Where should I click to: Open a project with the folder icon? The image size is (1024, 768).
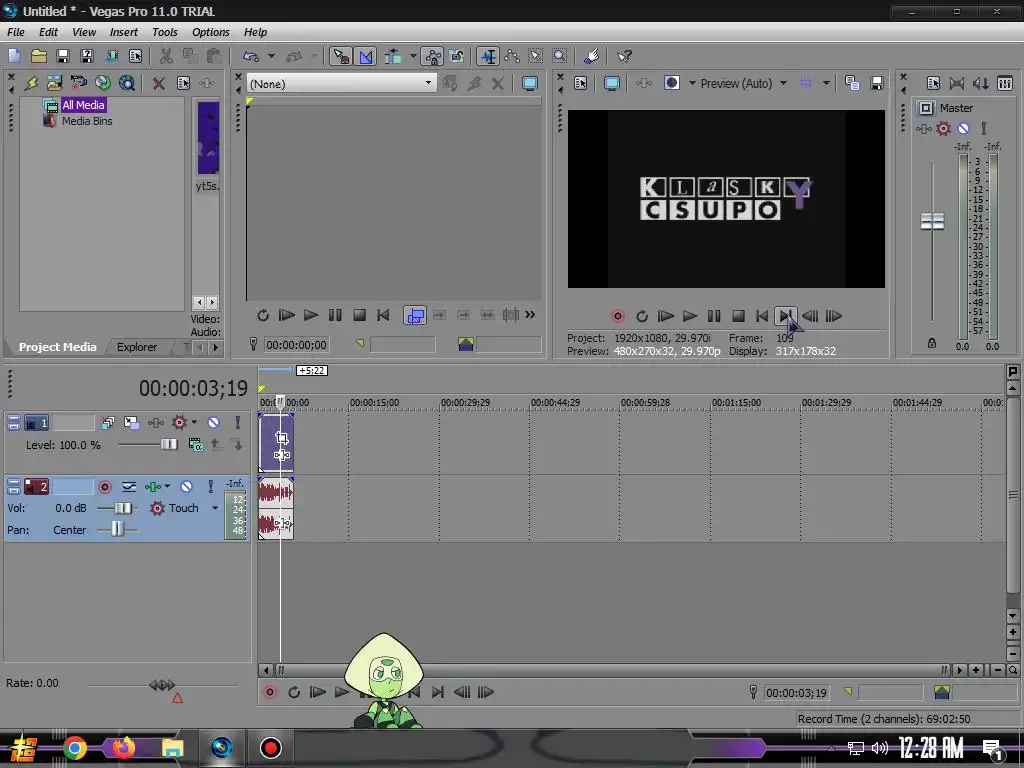pos(39,56)
